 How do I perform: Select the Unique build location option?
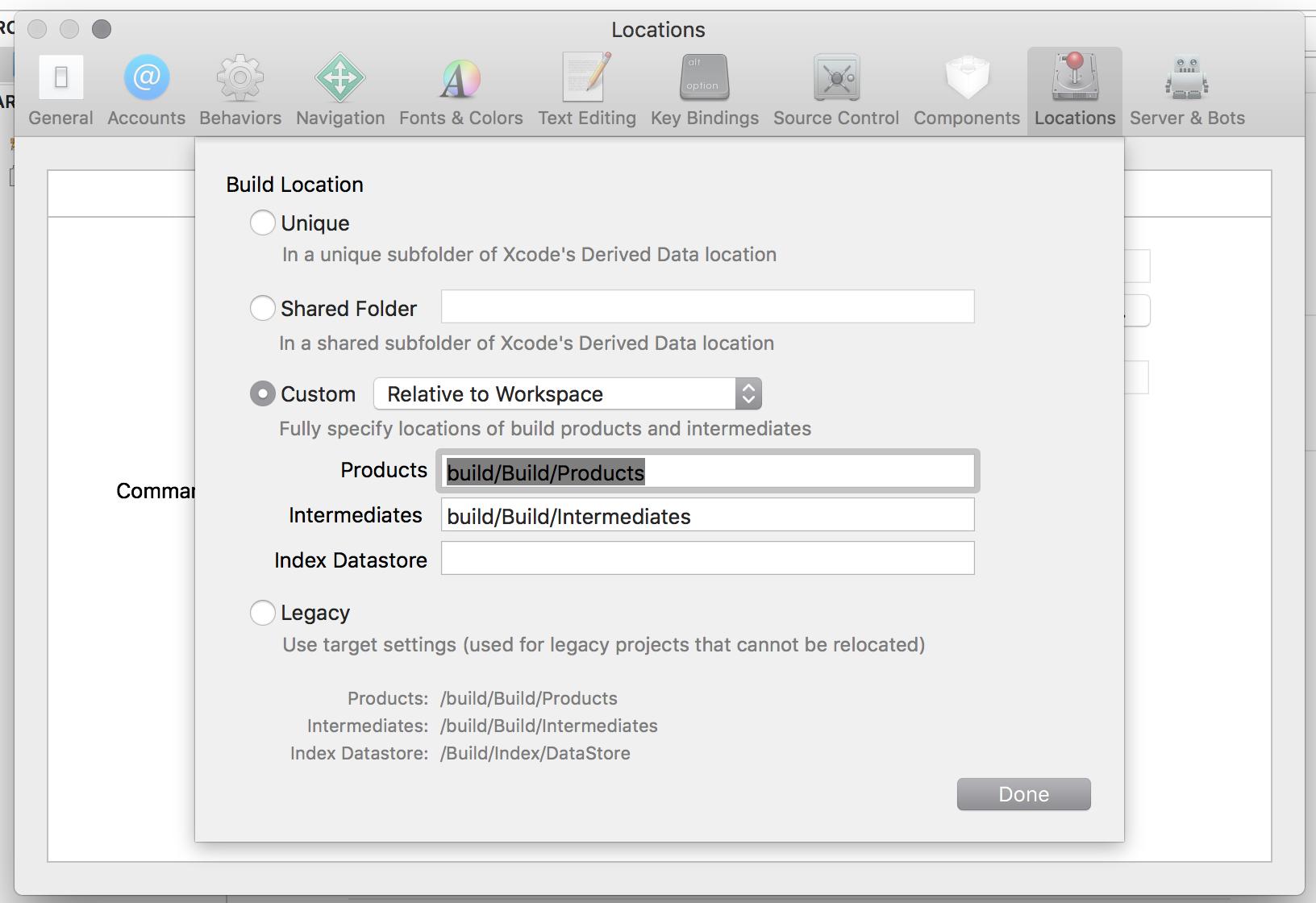pyautogui.click(x=263, y=223)
